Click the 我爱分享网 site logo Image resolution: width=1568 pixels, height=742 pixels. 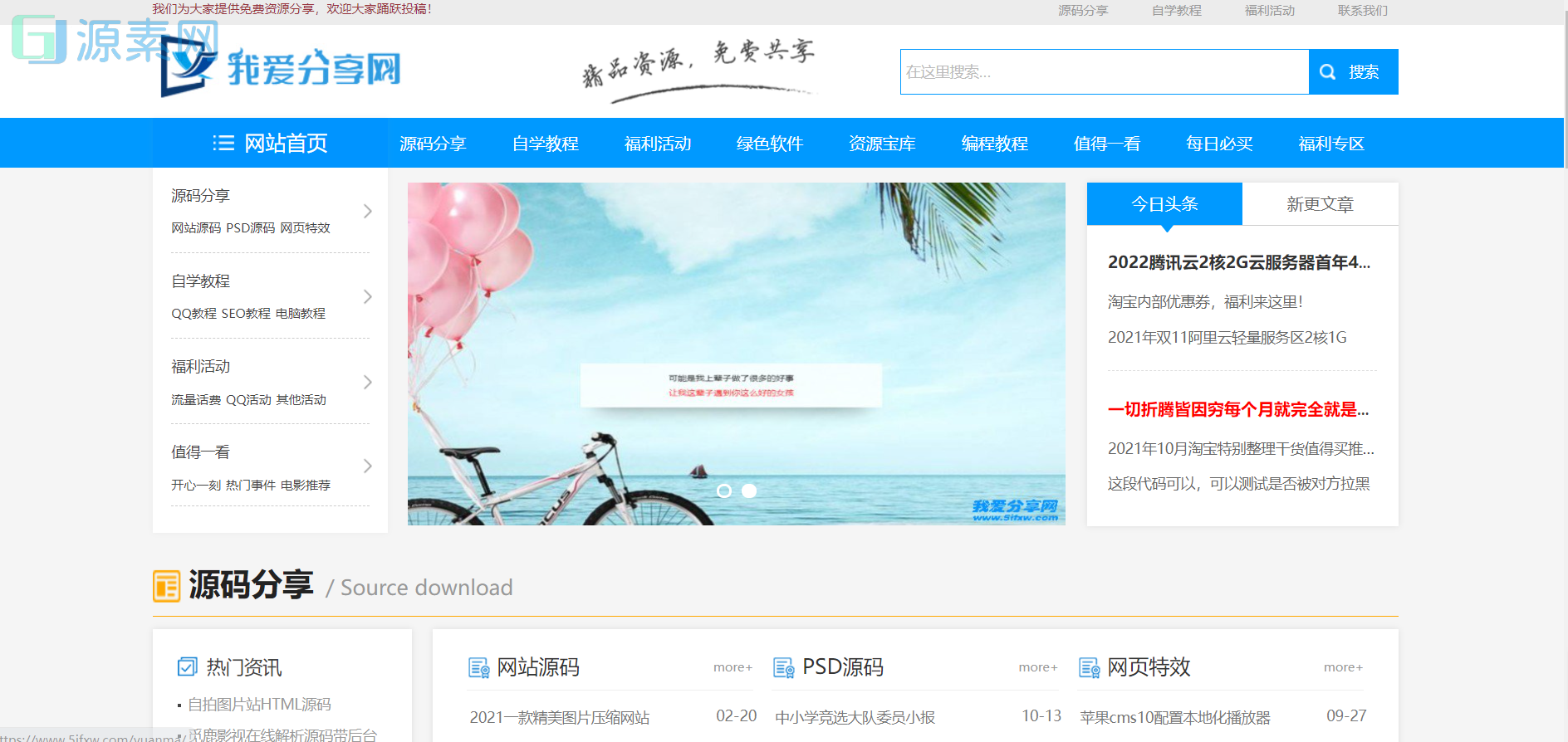[x=281, y=68]
